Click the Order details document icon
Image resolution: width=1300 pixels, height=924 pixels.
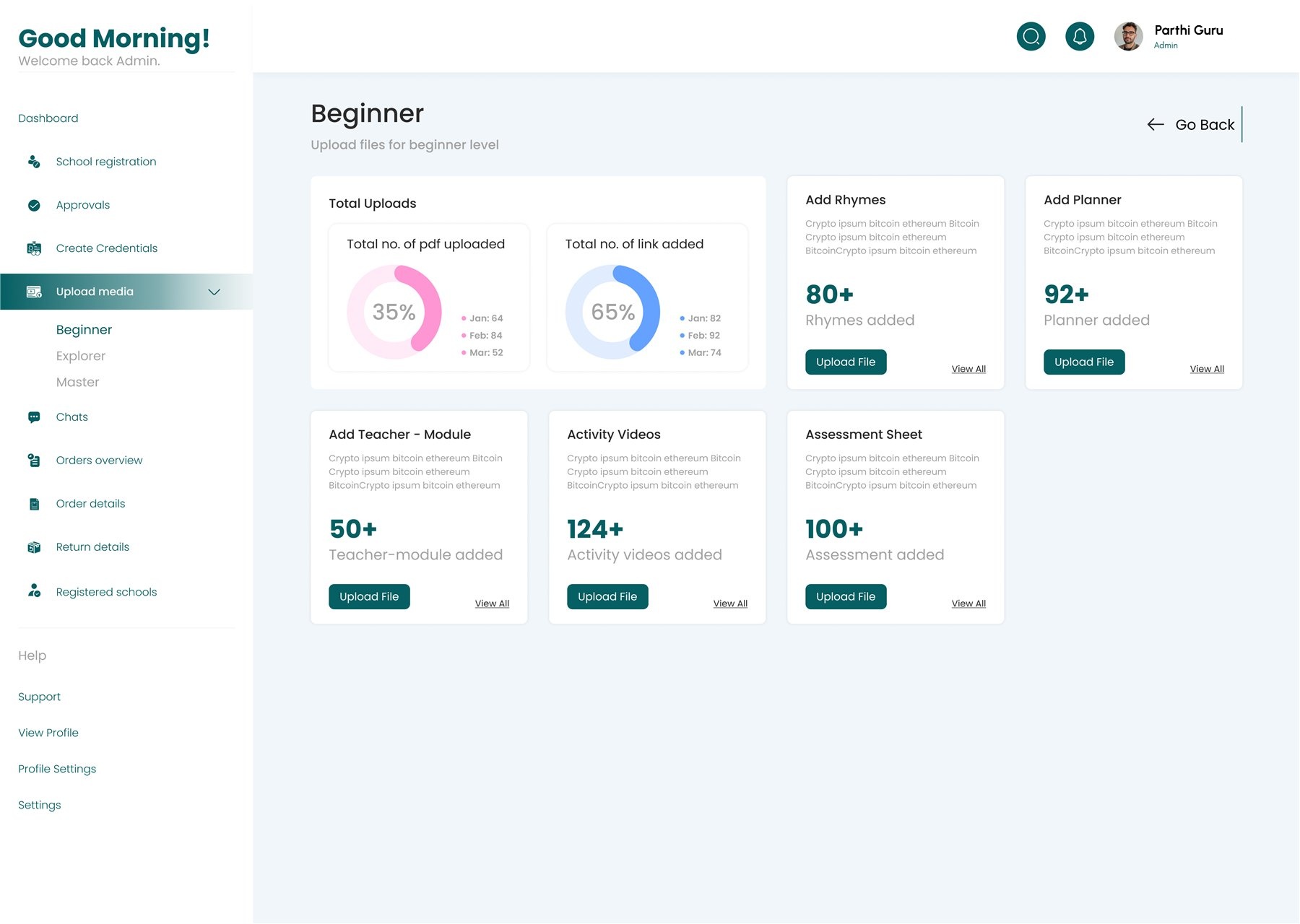34,504
